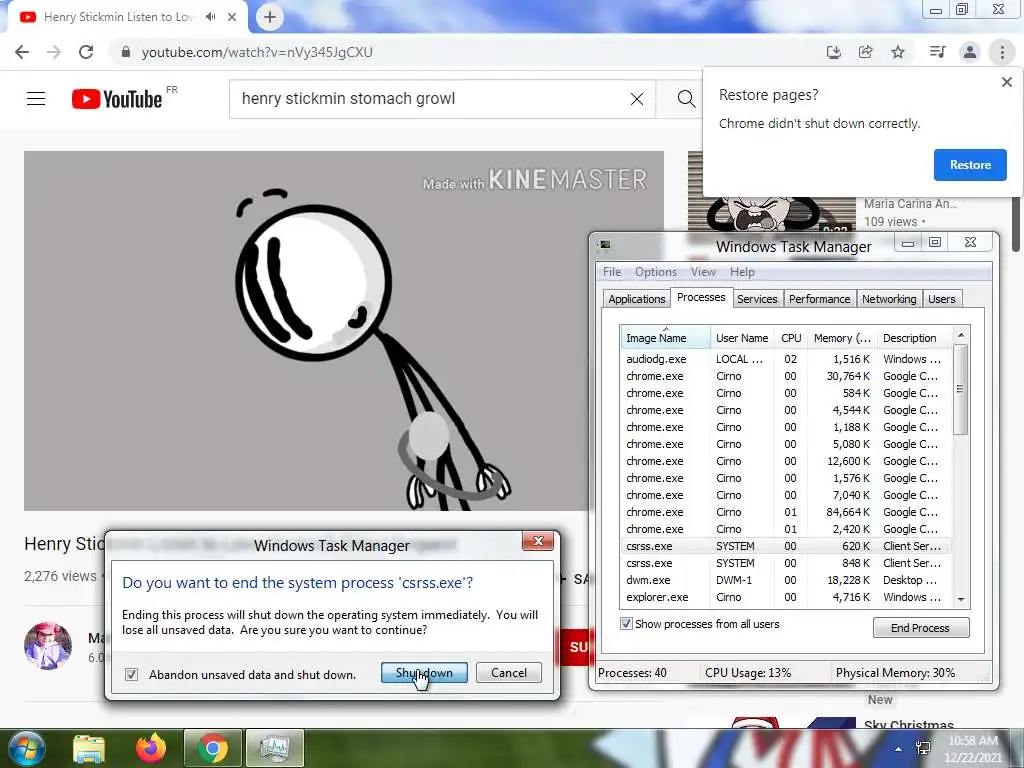1024x768 pixels.
Task: Open the File menu in Task Manager
Action: 612,272
